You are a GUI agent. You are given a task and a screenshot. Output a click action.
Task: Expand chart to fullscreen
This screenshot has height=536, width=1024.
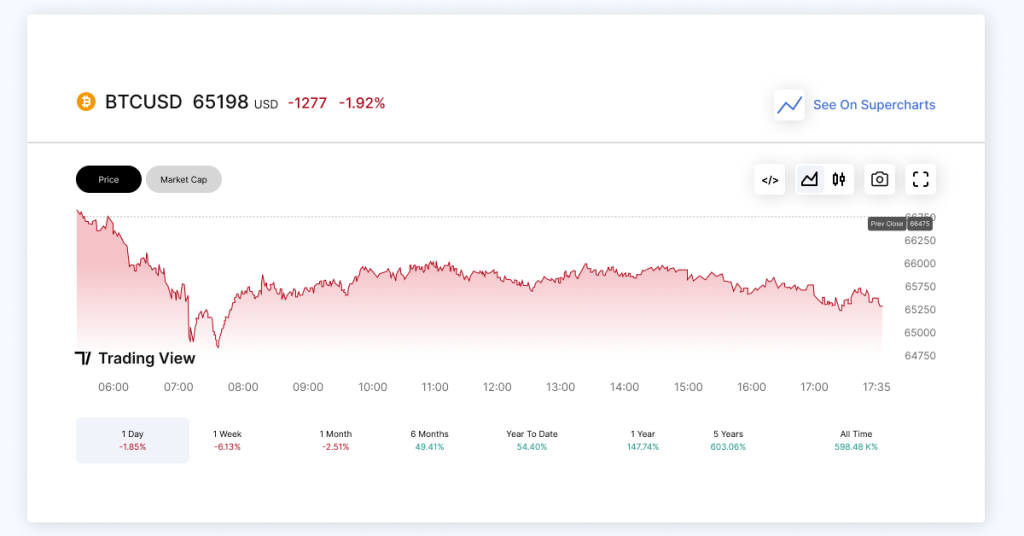click(921, 180)
